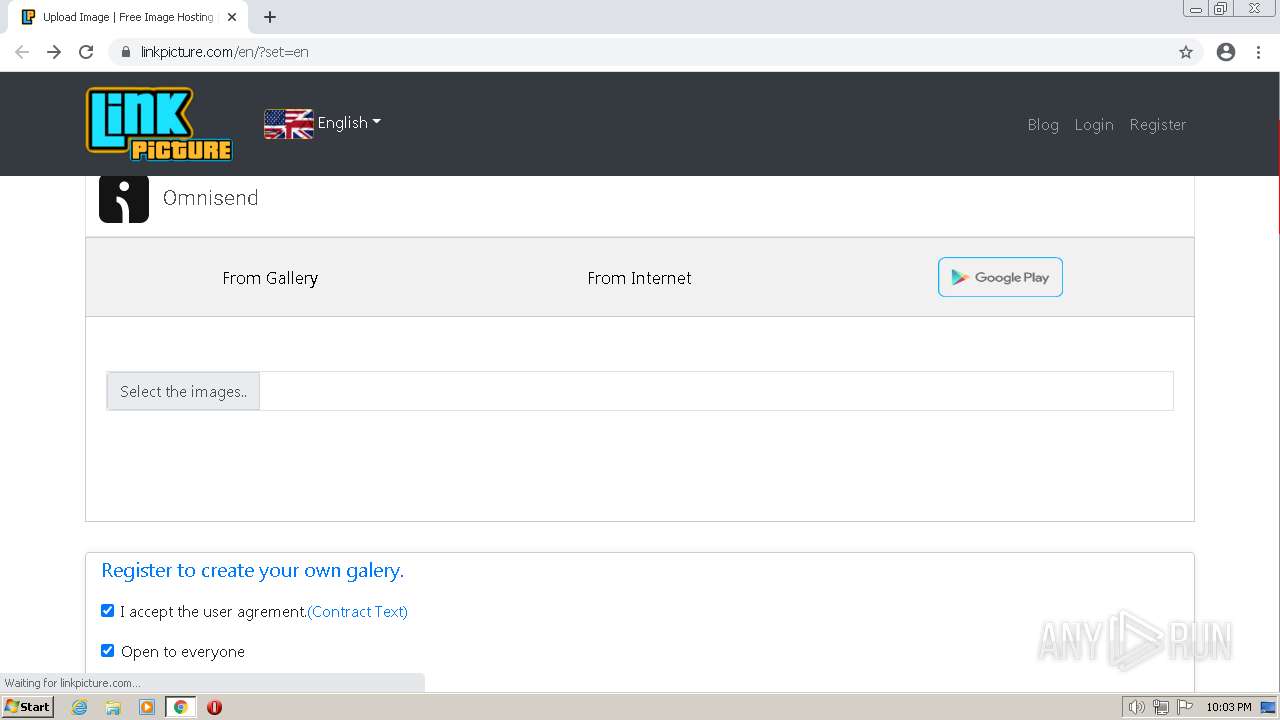Click the red Opera-style taskbar icon
The width and height of the screenshot is (1280, 720).
[x=214, y=707]
